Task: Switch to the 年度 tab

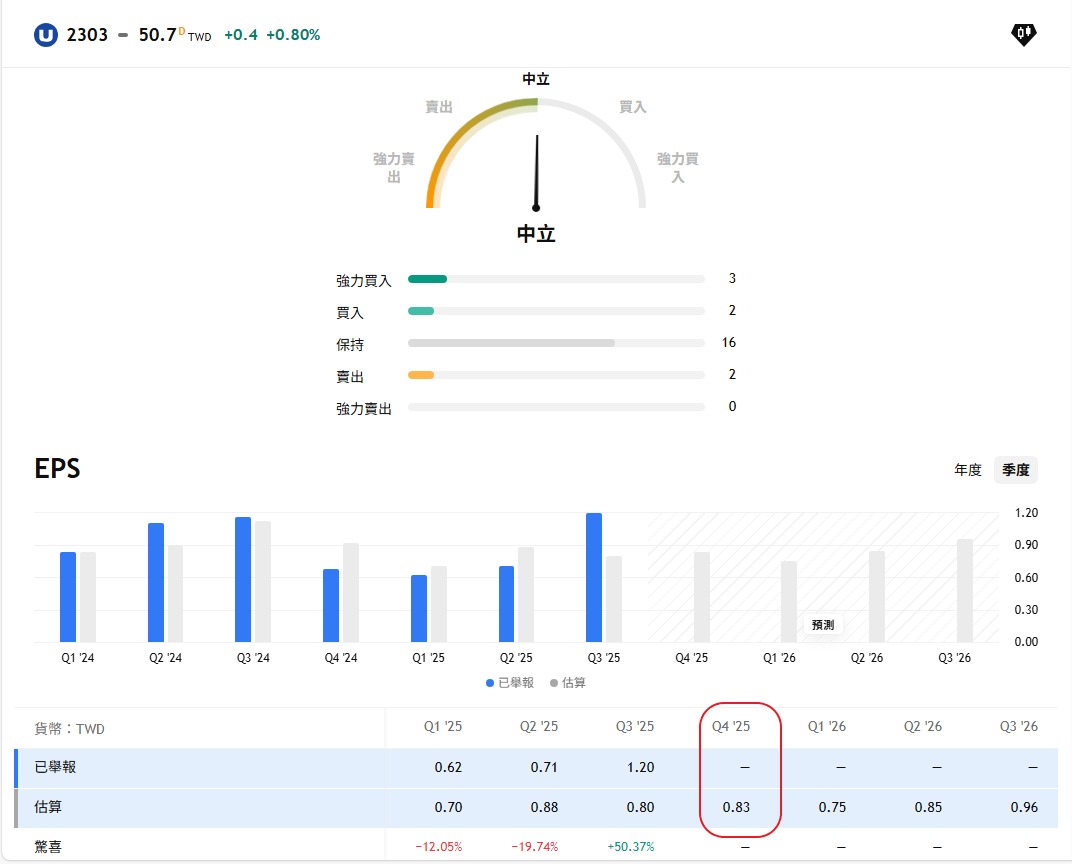Action: coord(967,469)
